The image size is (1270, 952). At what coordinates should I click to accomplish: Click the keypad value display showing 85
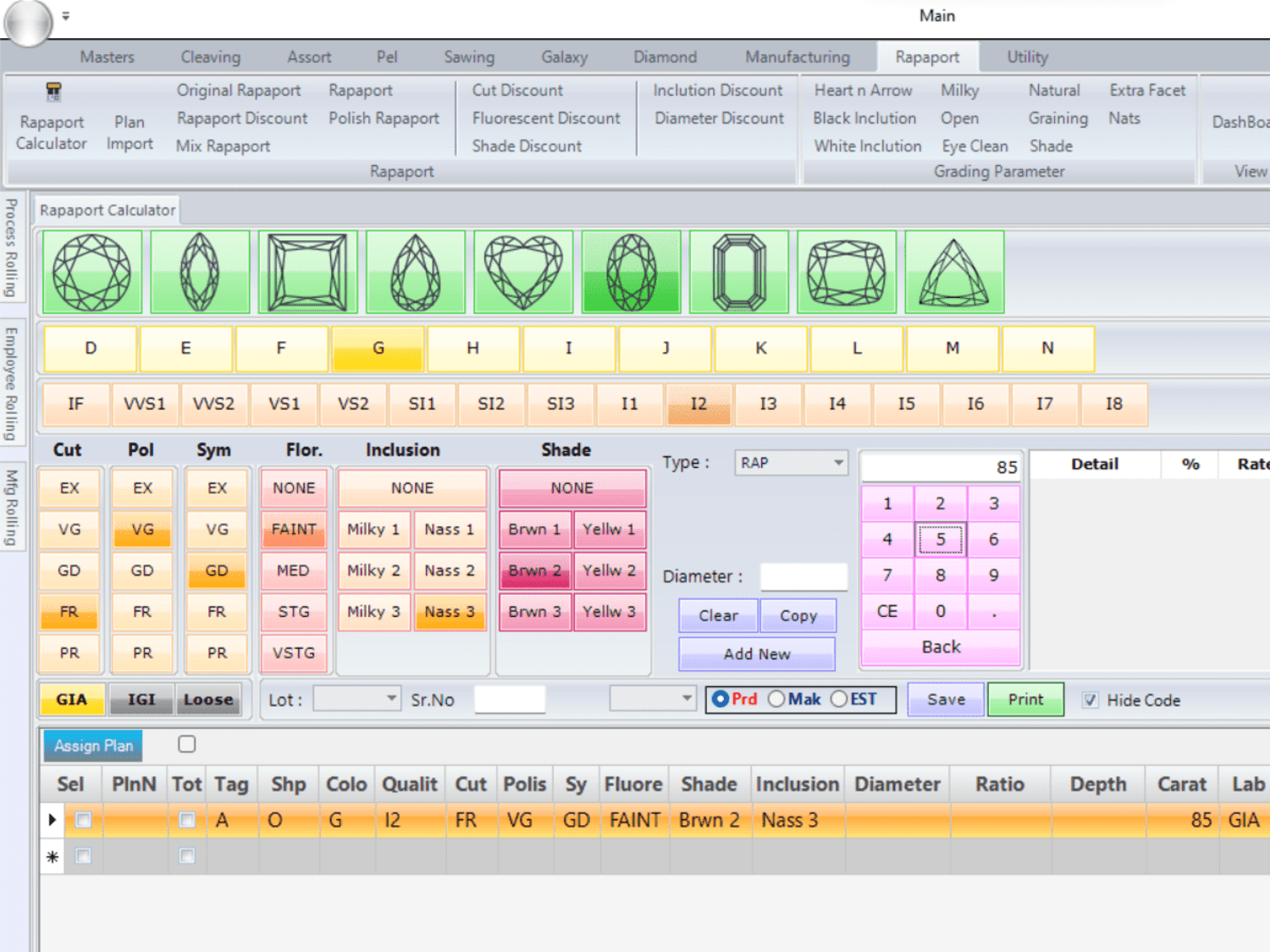tap(941, 467)
